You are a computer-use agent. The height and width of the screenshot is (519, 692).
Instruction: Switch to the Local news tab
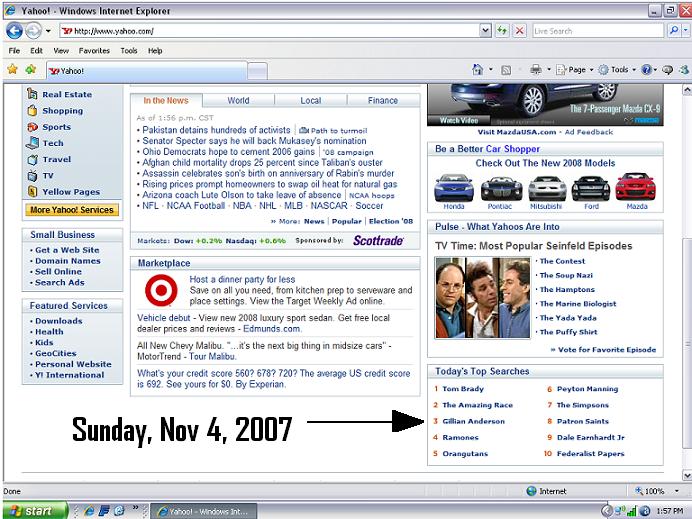pos(311,101)
